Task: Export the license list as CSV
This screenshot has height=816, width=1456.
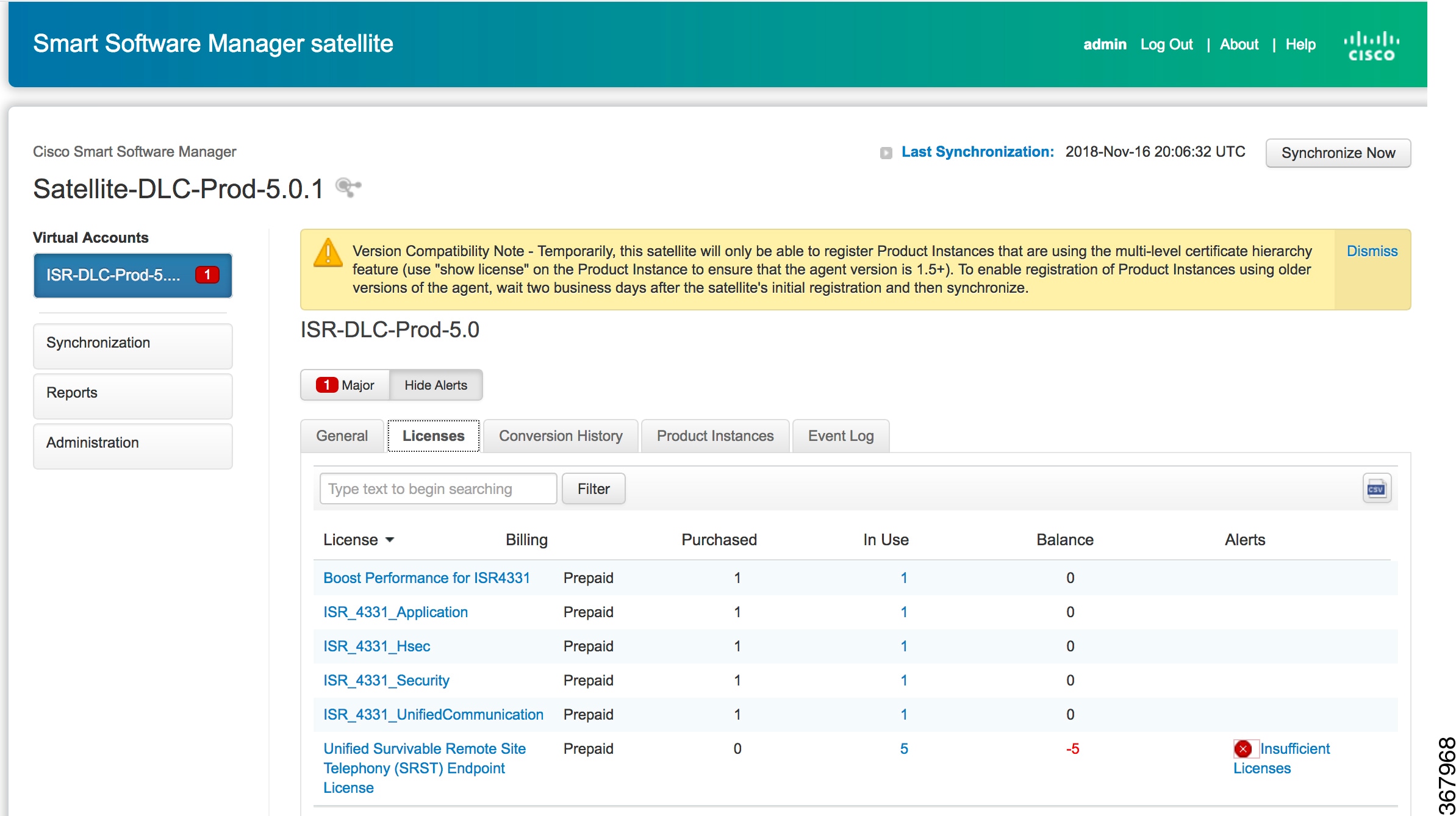Action: tap(1378, 489)
